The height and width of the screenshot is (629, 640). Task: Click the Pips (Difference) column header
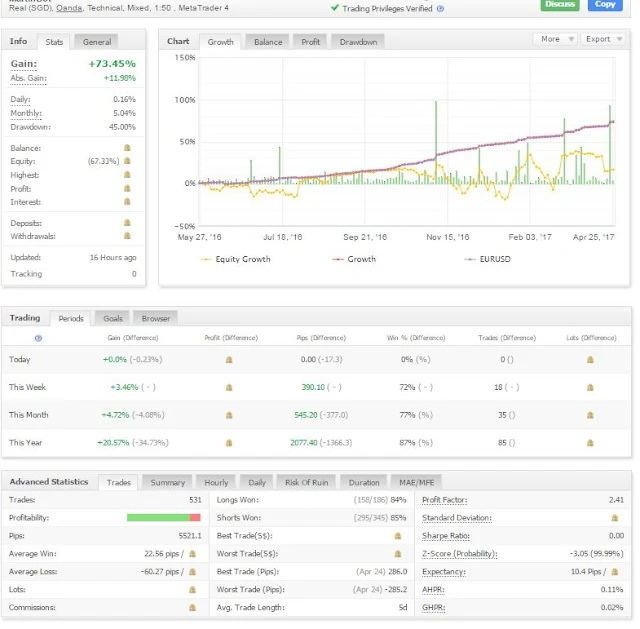[321, 338]
